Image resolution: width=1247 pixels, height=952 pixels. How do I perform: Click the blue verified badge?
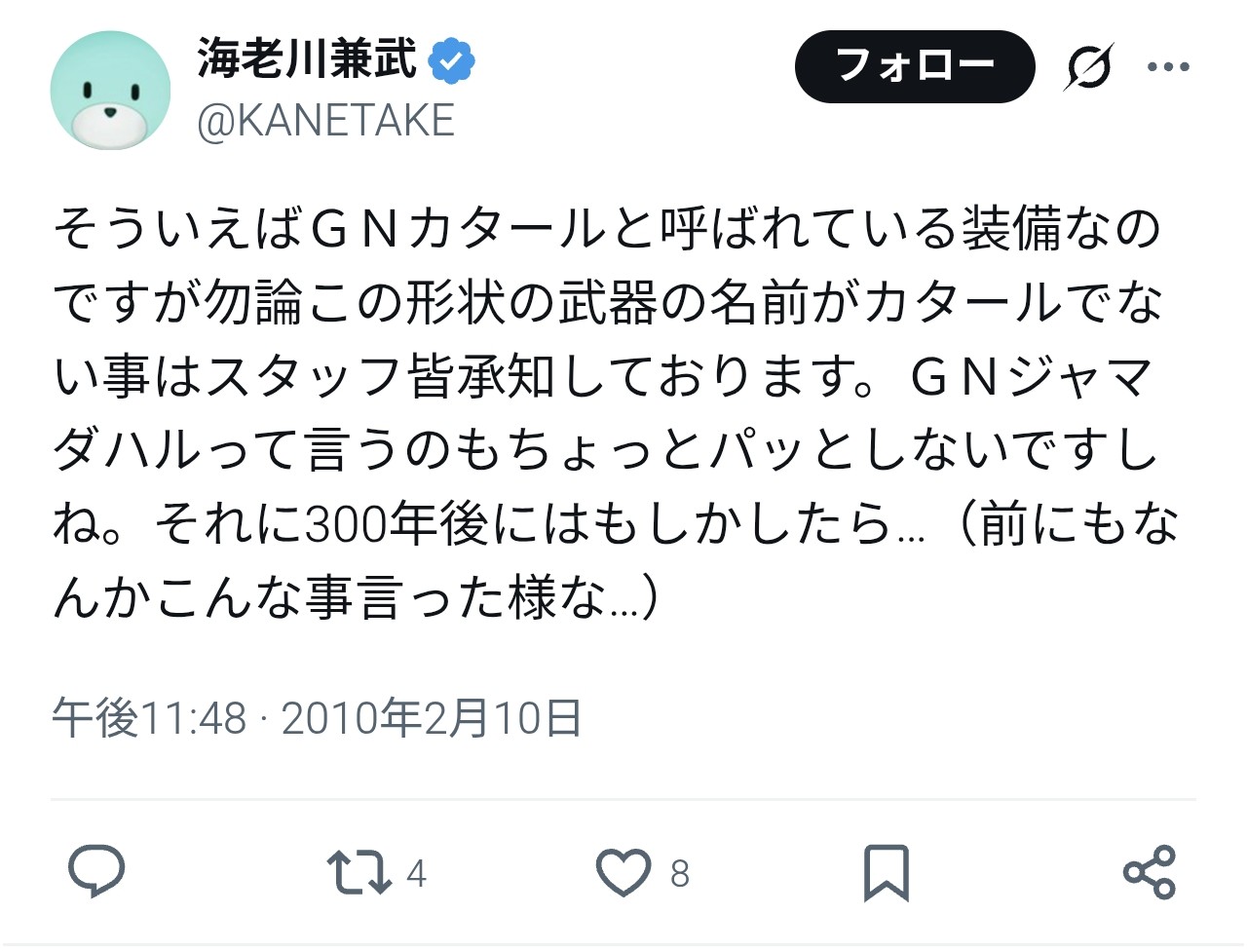[450, 60]
